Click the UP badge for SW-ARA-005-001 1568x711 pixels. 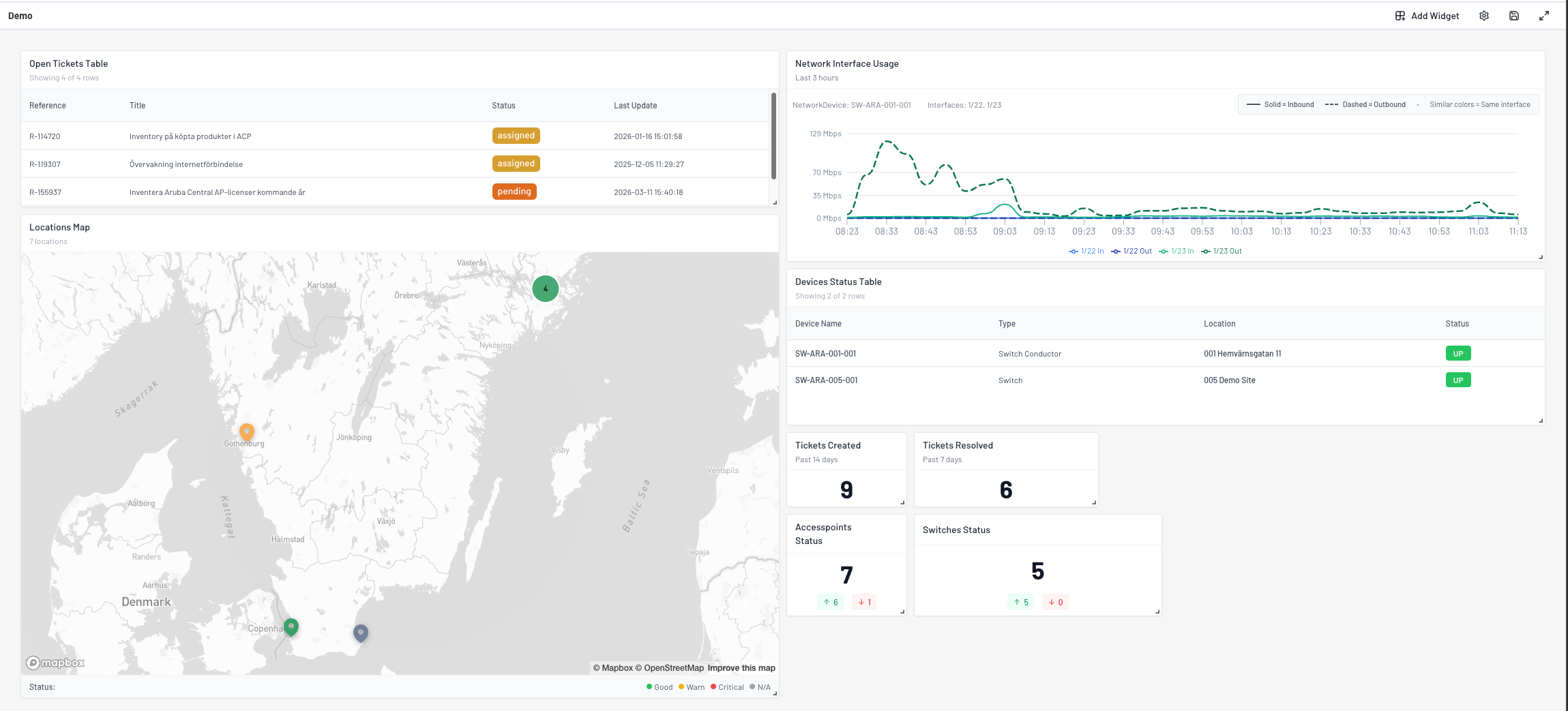(x=1458, y=380)
